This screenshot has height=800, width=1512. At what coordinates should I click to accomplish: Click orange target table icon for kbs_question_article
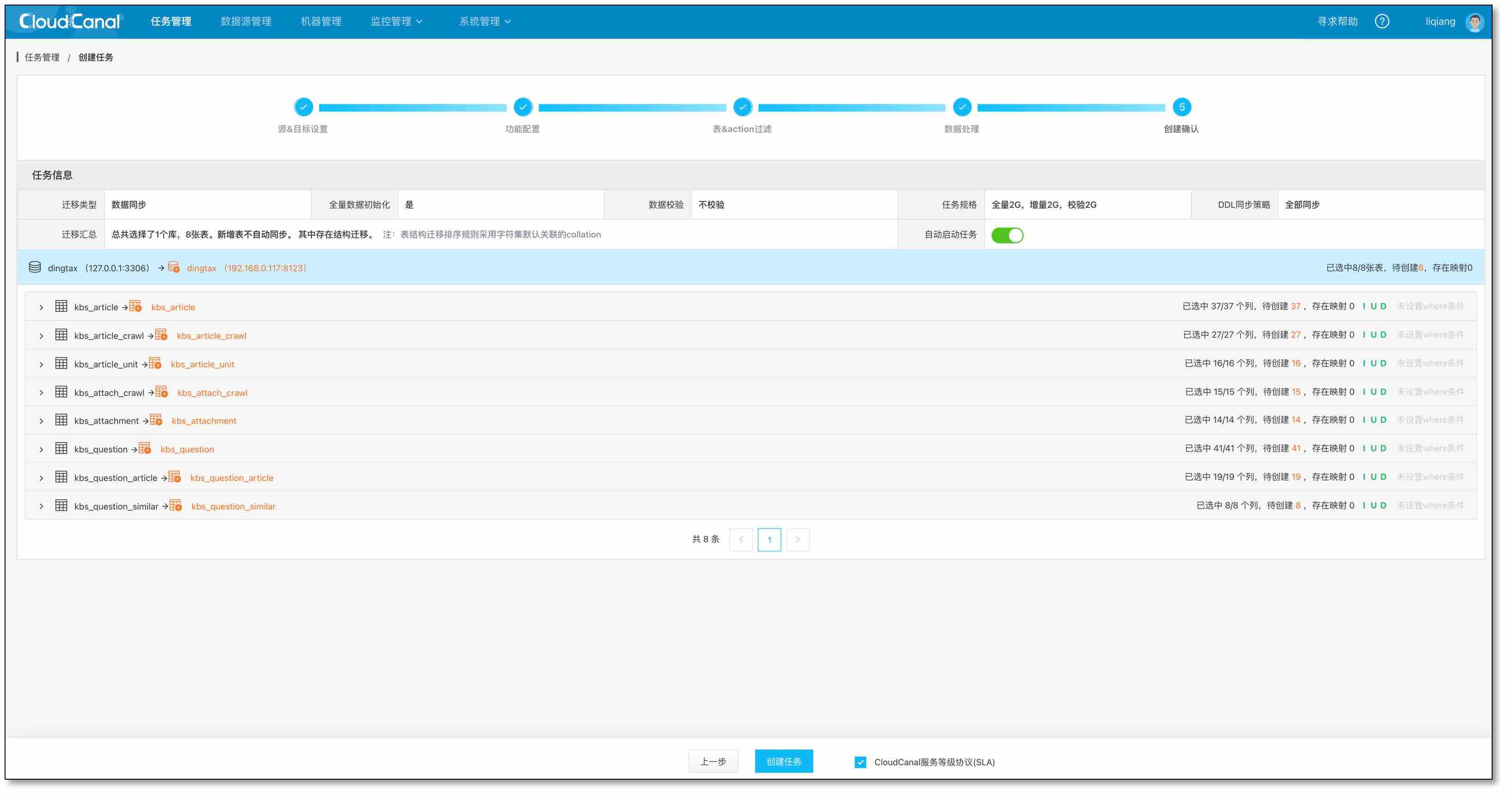tap(174, 478)
